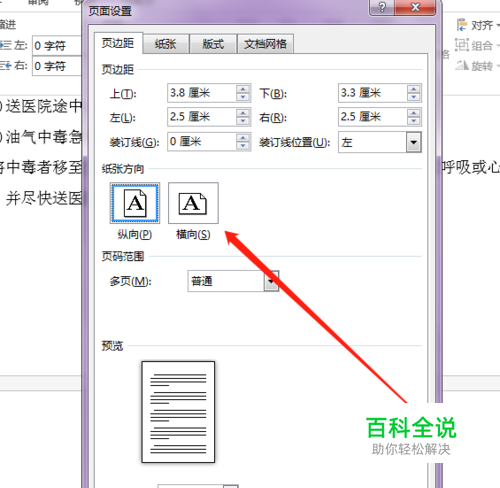Screen dimensions: 500x488
Task: Click the 对齐 align icon in ribbon
Action: [x=462, y=25]
